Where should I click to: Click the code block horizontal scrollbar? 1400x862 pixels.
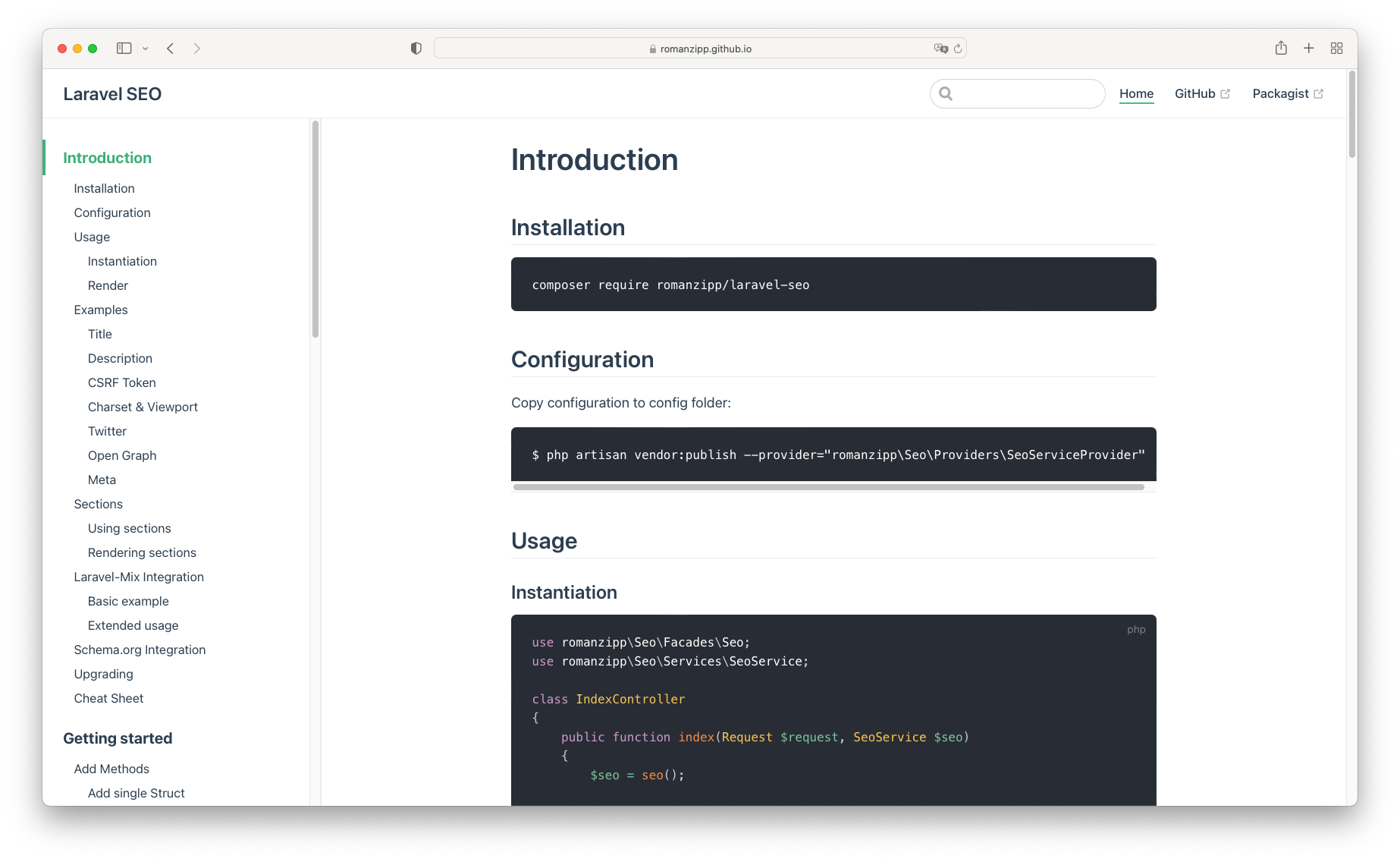(x=828, y=487)
